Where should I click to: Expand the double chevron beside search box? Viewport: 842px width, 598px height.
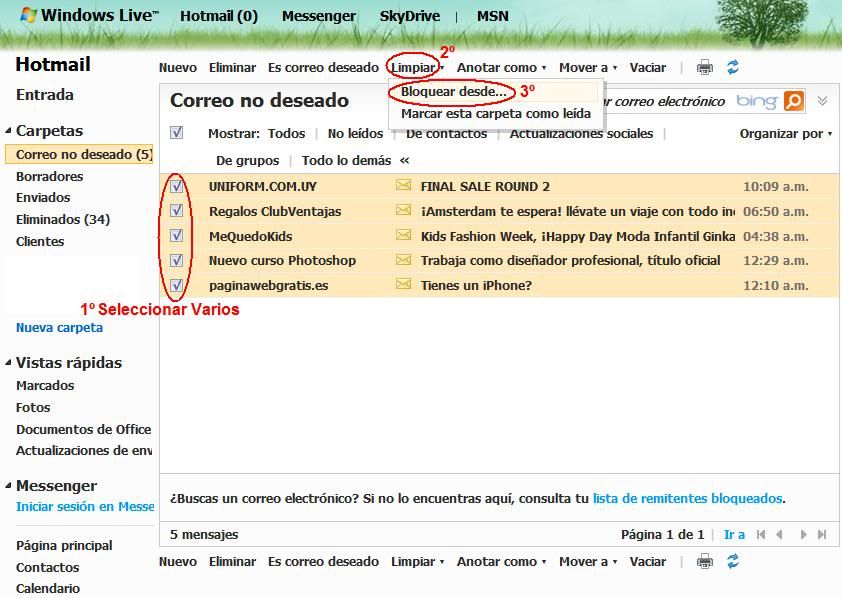(x=822, y=100)
